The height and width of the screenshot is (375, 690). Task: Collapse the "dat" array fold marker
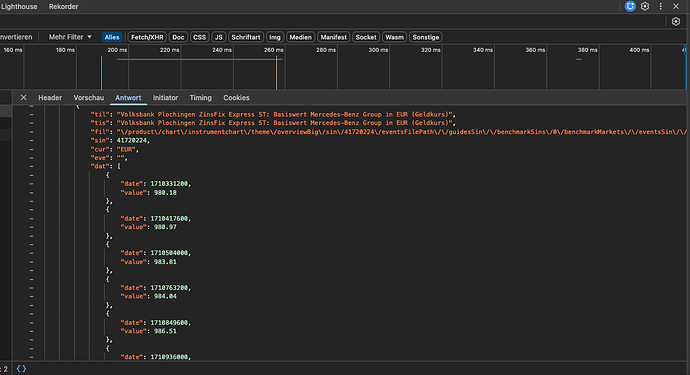(x=31, y=166)
